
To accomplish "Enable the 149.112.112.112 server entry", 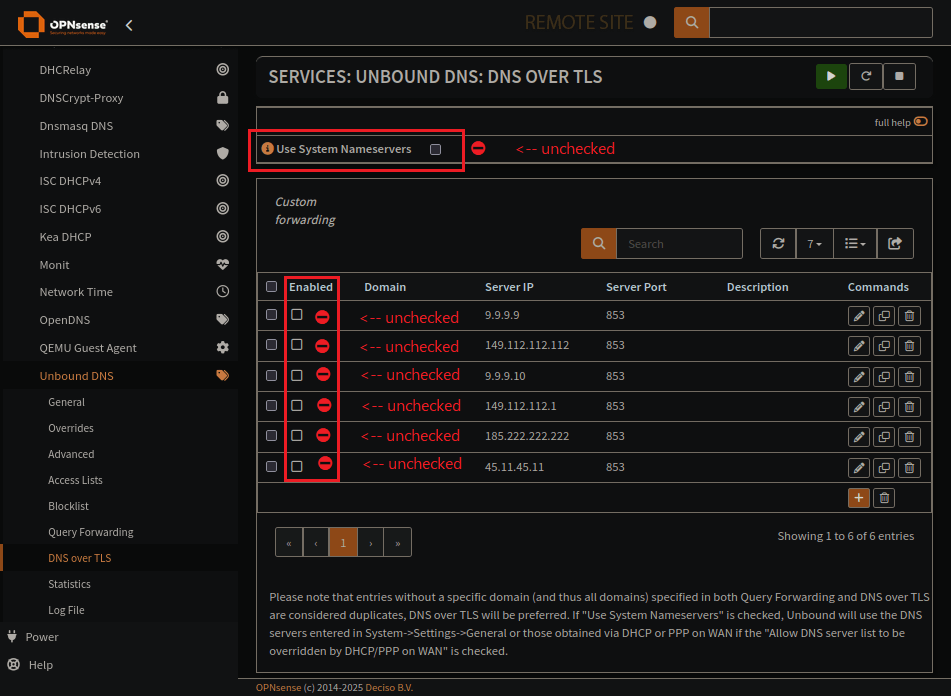I will 297,344.
